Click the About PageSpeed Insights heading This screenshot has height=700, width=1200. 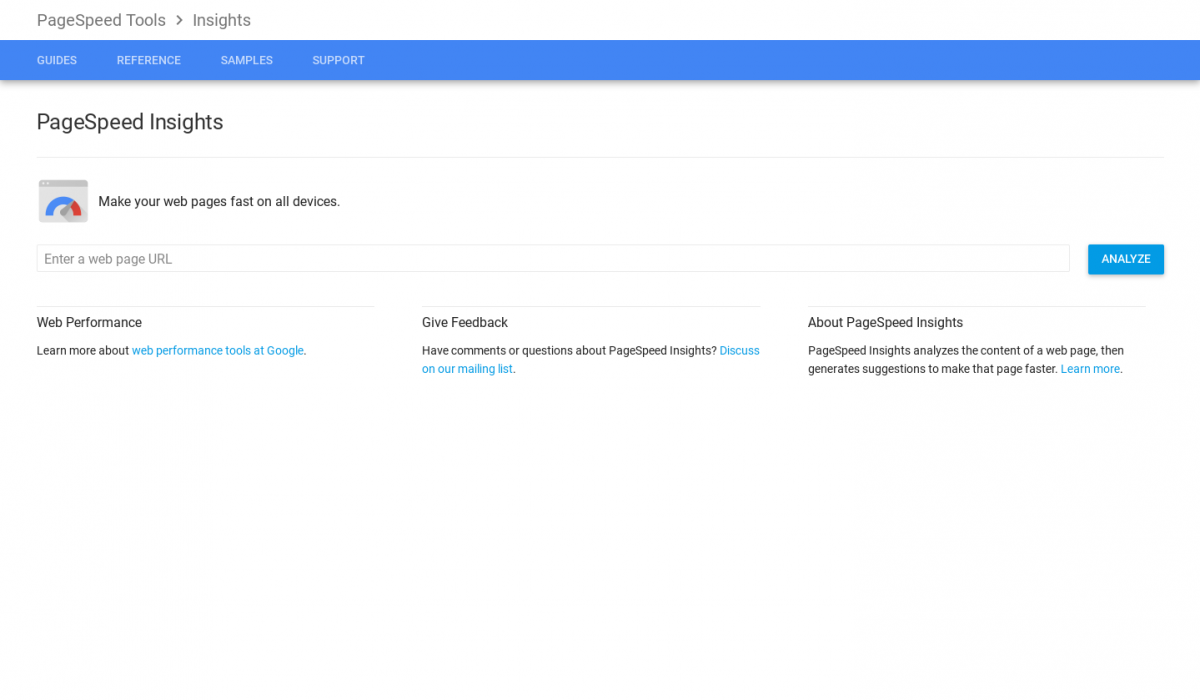[x=885, y=322]
